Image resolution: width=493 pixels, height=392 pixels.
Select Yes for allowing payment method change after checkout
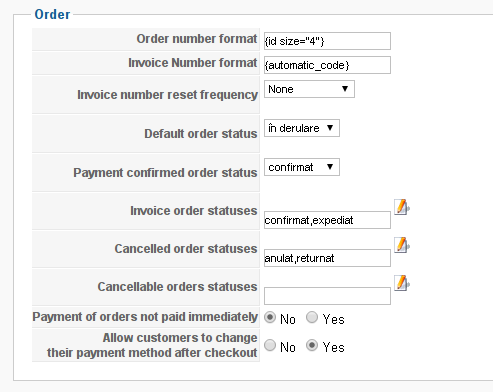(312, 345)
